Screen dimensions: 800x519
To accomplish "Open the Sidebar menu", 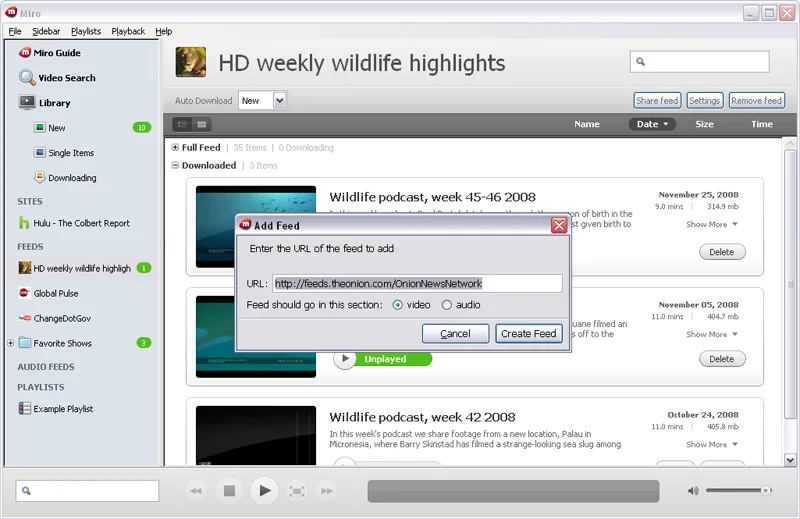I will tap(46, 31).
